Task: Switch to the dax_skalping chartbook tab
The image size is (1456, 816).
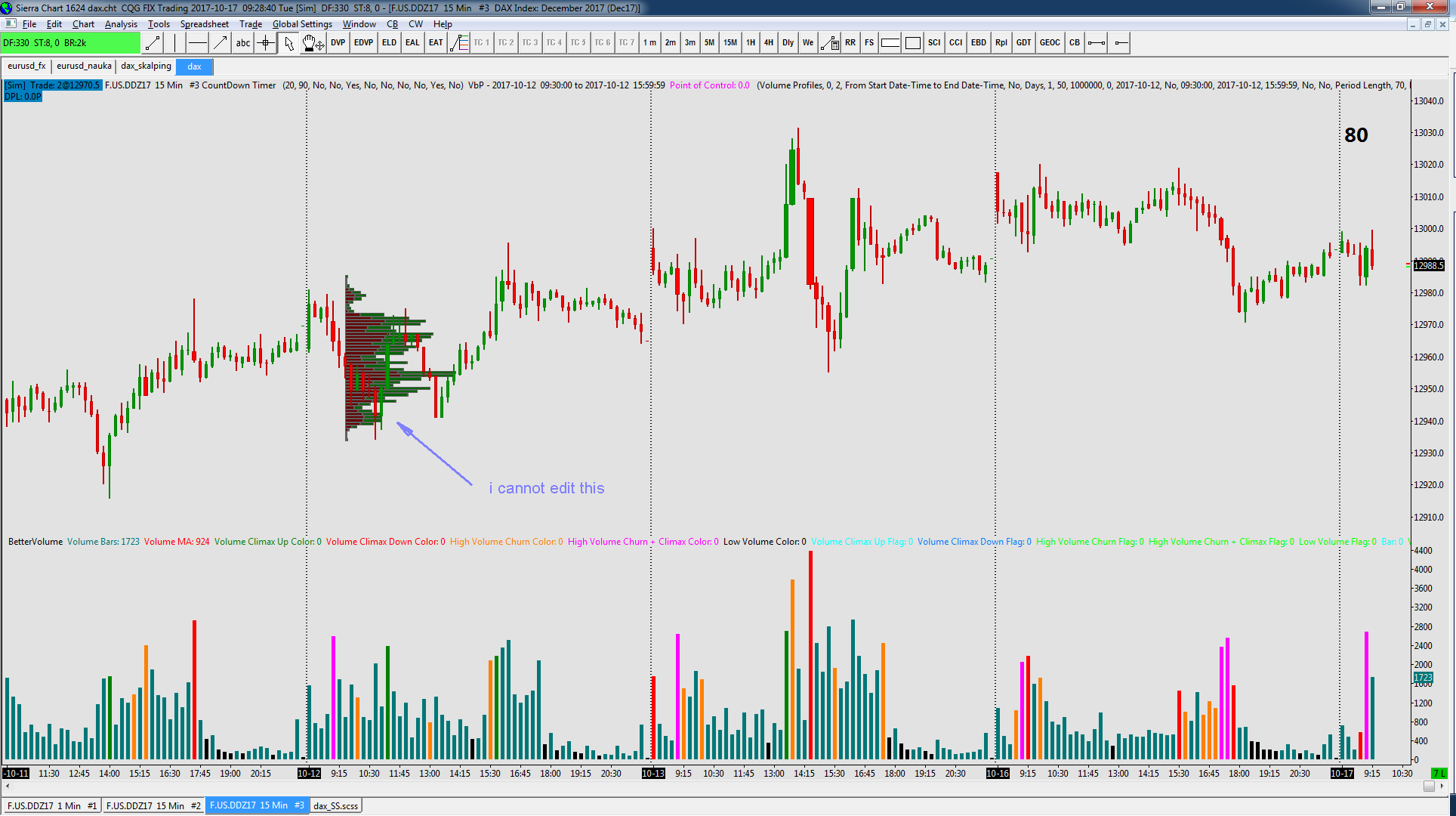Action: (x=146, y=66)
